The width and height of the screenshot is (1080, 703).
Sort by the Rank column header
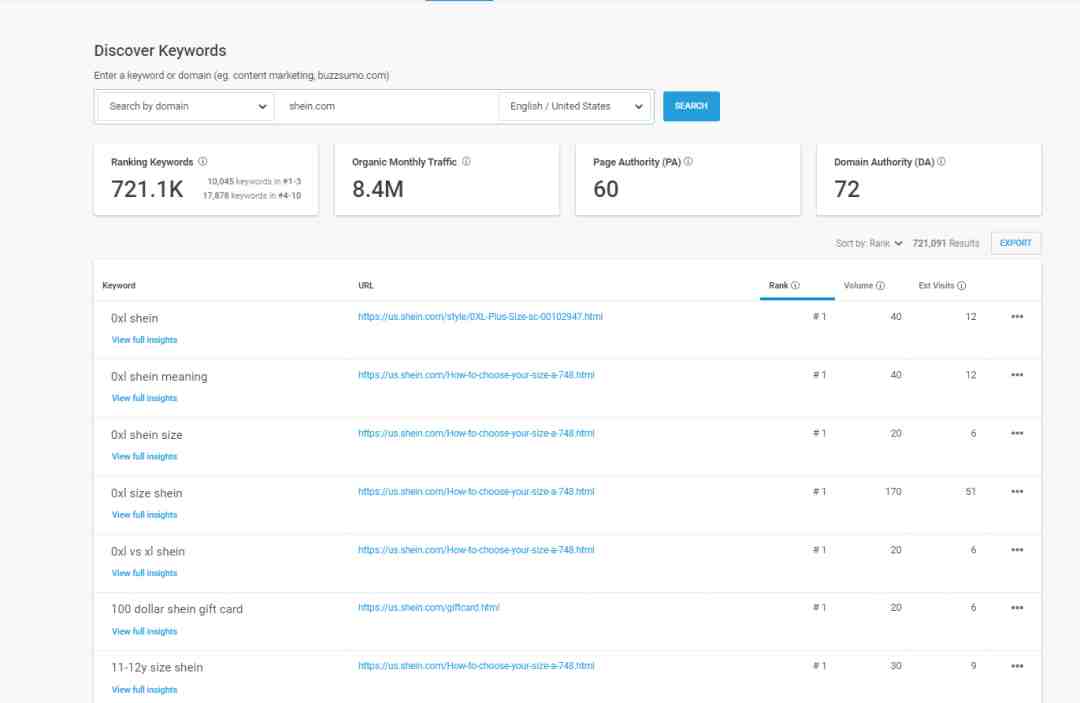point(778,286)
